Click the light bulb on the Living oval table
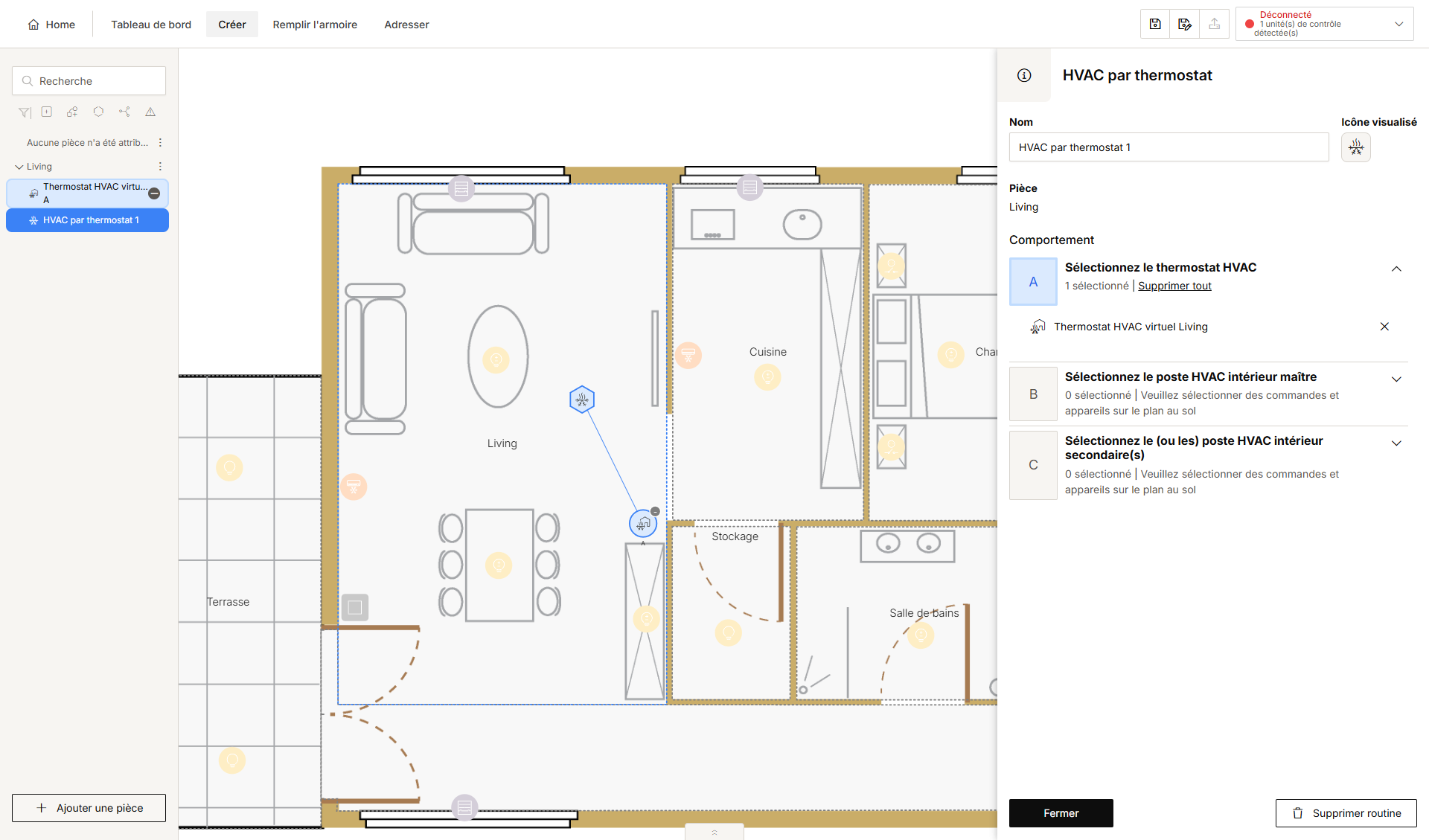This screenshot has height=840, width=1429. pyautogui.click(x=496, y=360)
